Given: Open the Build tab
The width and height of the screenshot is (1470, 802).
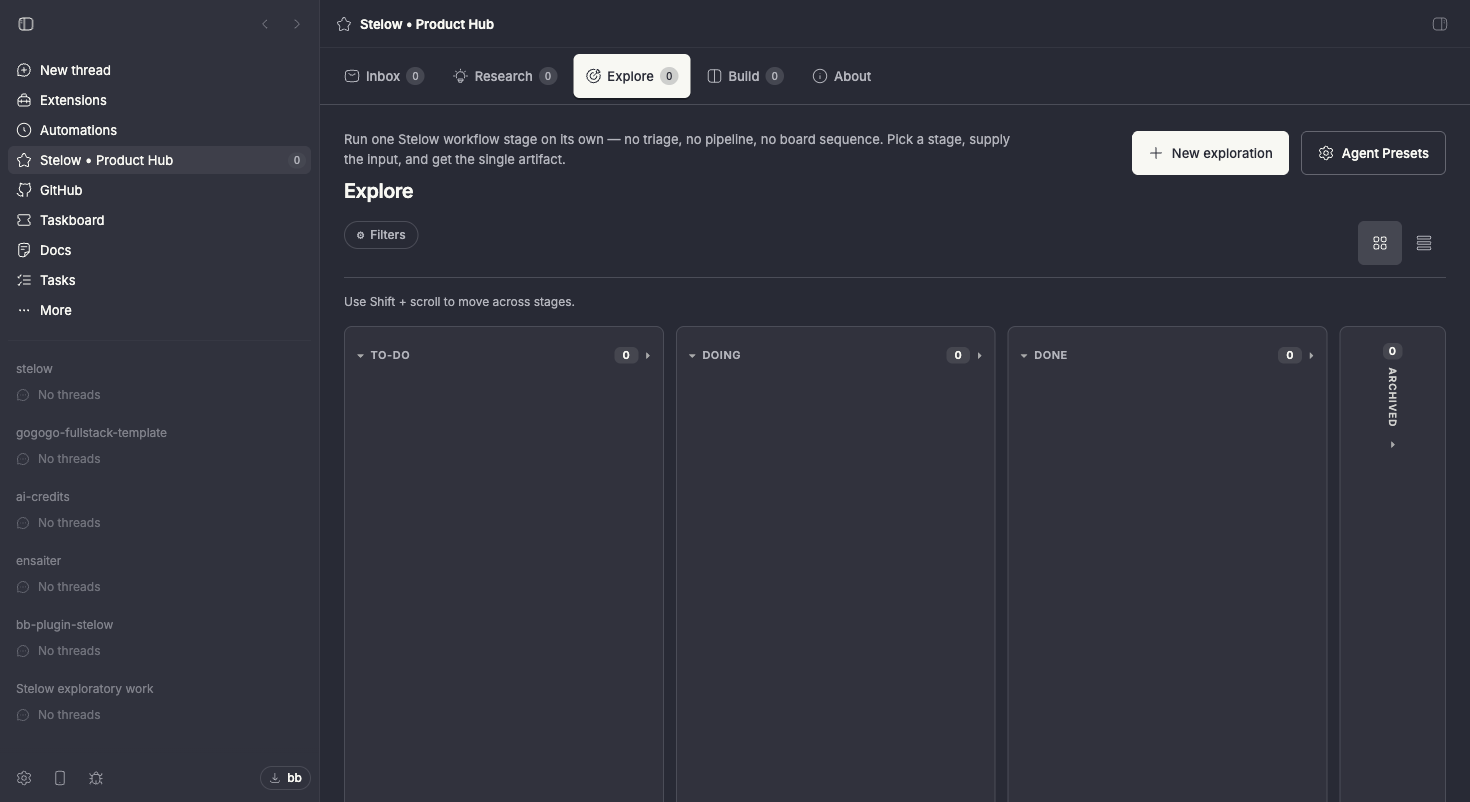Looking at the screenshot, I should (745, 76).
